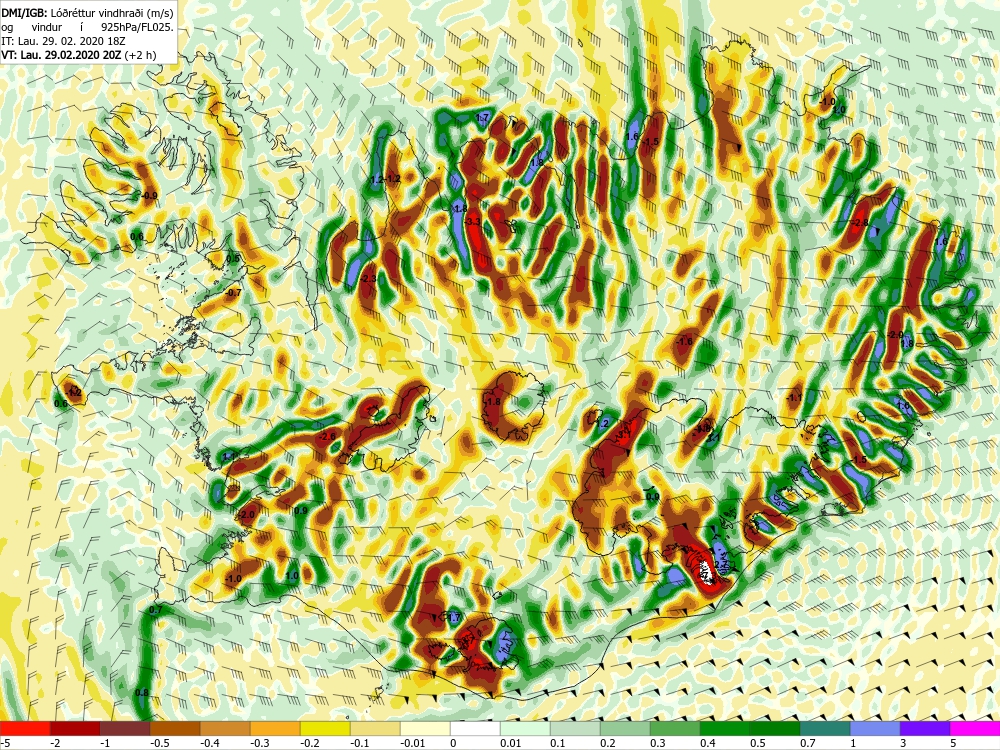The height and width of the screenshot is (750, 1000).
Task: Click the map title 'Lóðréttur vindhraði (m/s)'
Action: tap(110, 13)
